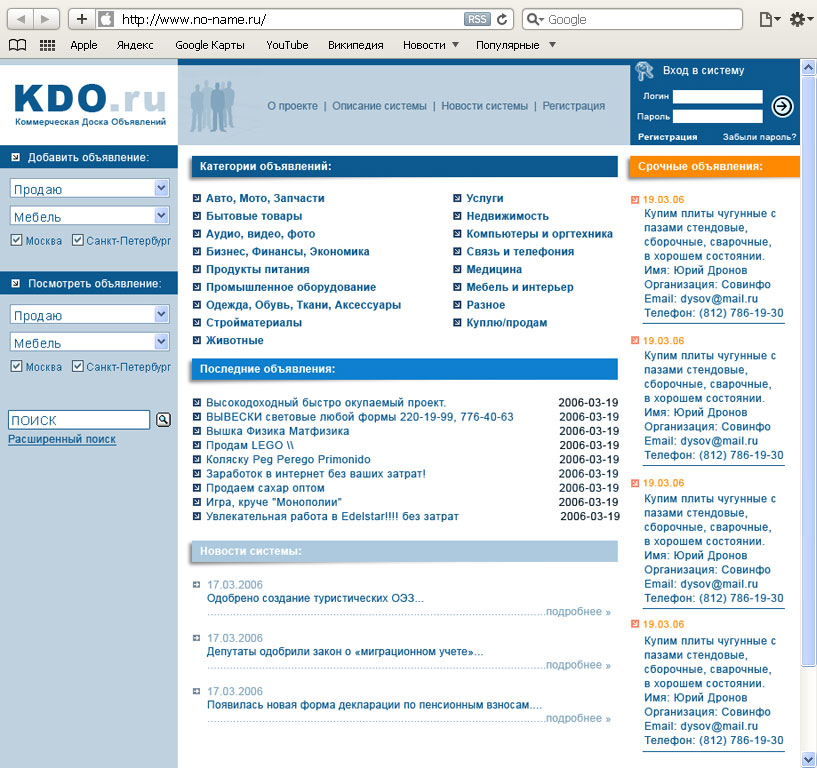817x768 pixels.
Task: Toggle Санкт-Петербург checkbox under Добавить объявление
Action: [x=78, y=241]
